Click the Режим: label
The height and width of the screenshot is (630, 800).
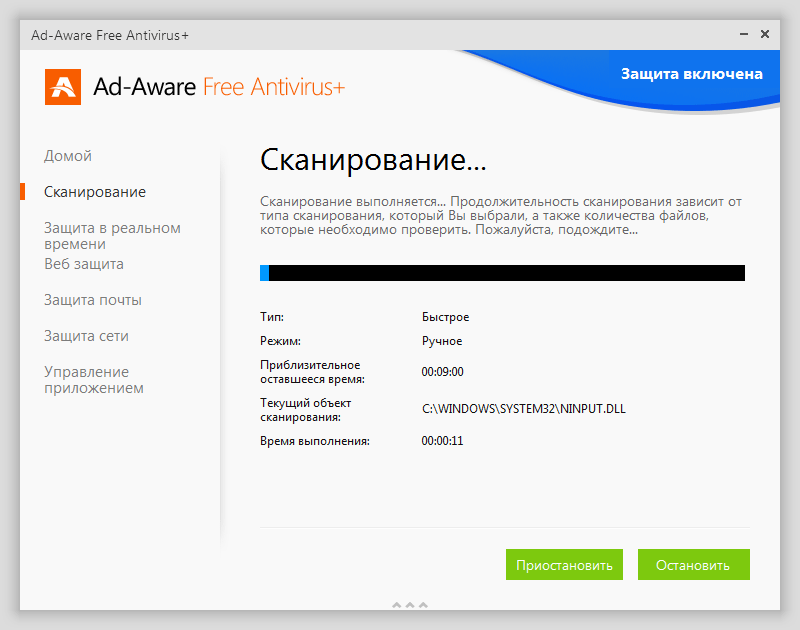(281, 341)
